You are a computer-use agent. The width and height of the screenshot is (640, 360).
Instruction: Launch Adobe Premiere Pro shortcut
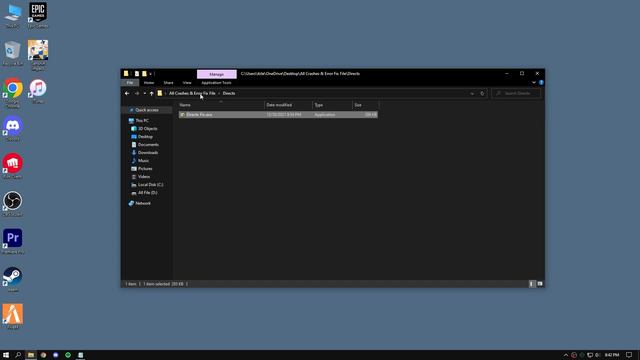(13, 241)
